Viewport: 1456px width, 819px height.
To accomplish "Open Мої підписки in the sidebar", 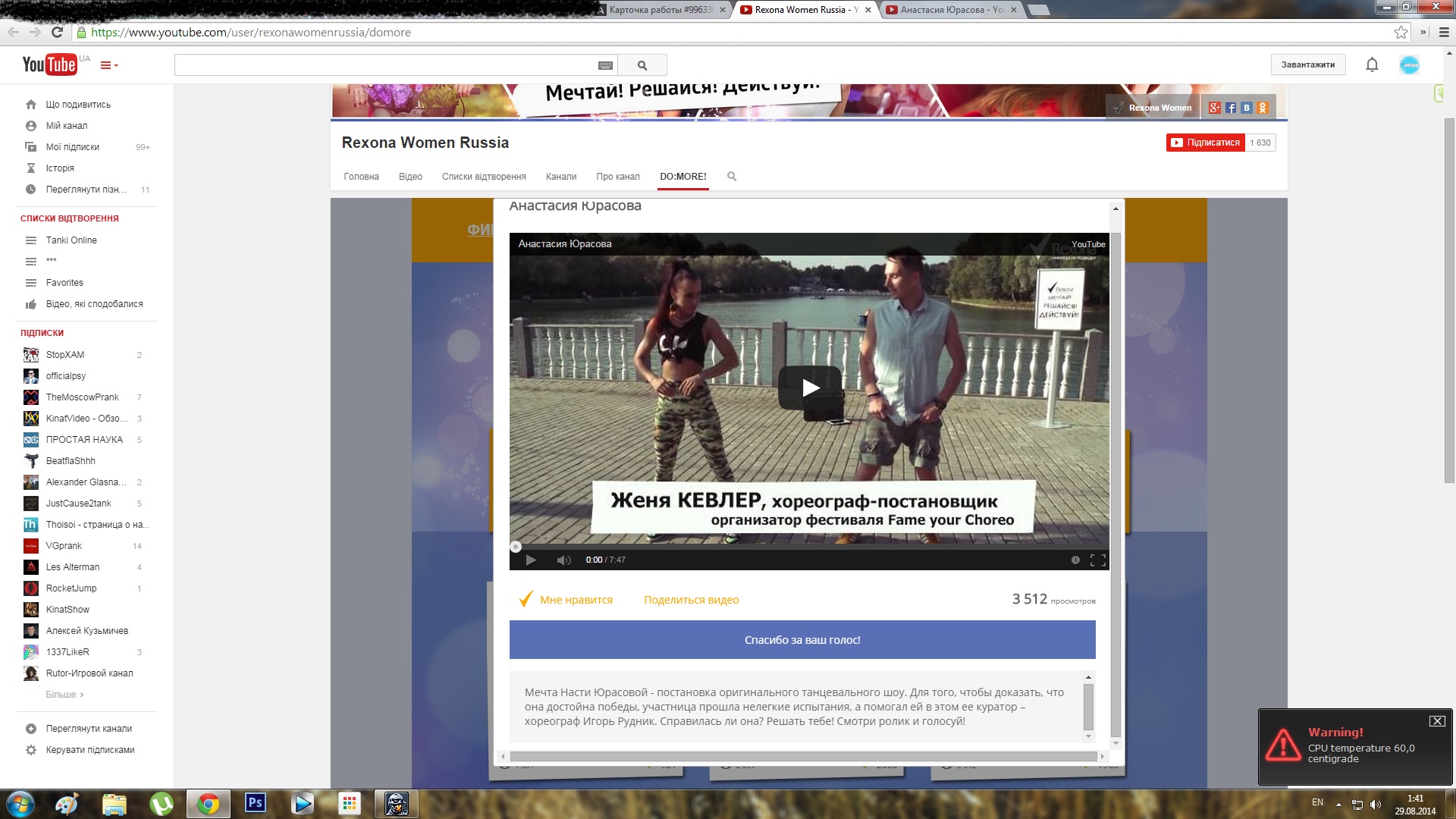I will point(73,147).
